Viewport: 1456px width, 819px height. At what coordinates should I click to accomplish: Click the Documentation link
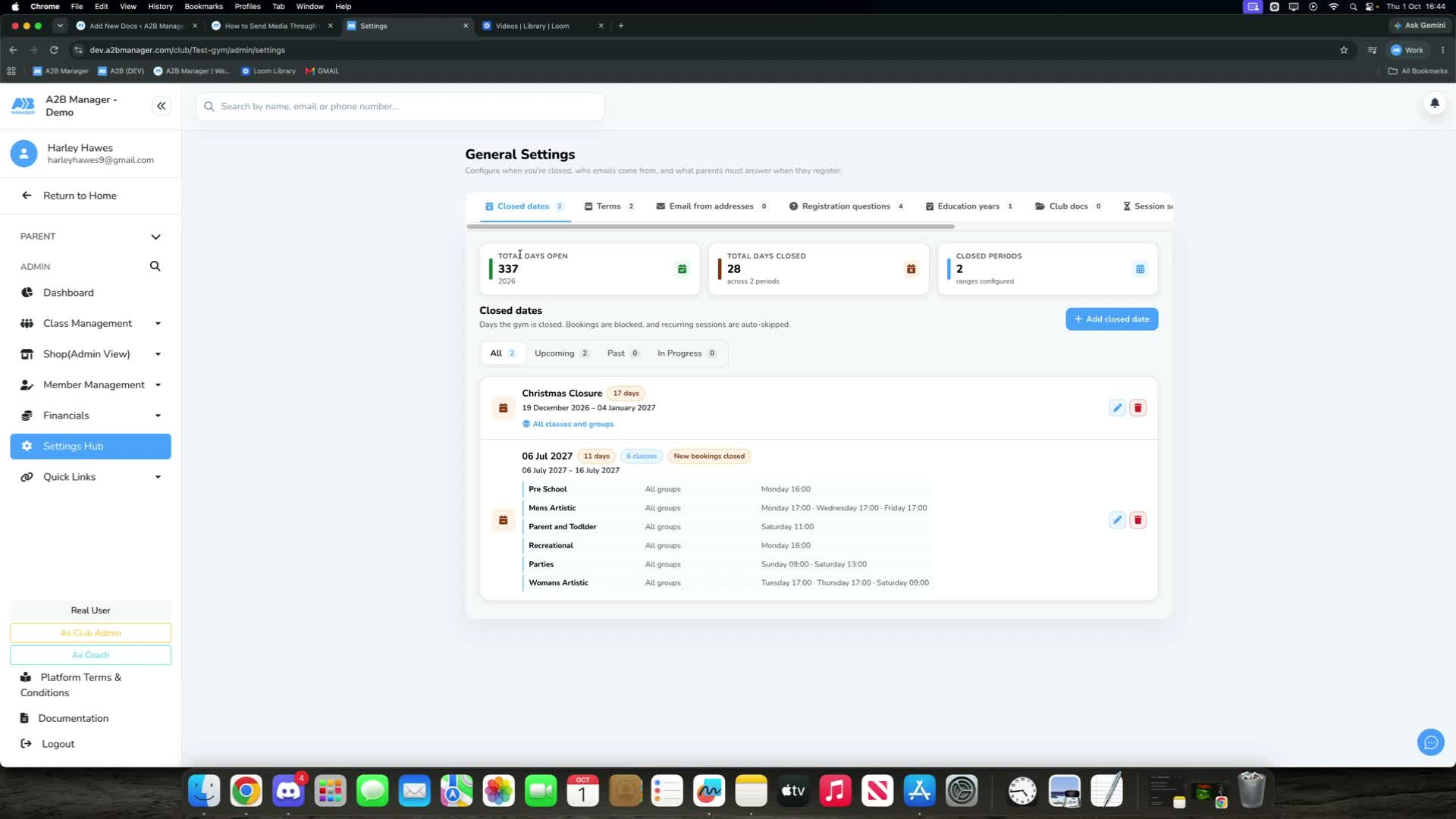(x=73, y=719)
